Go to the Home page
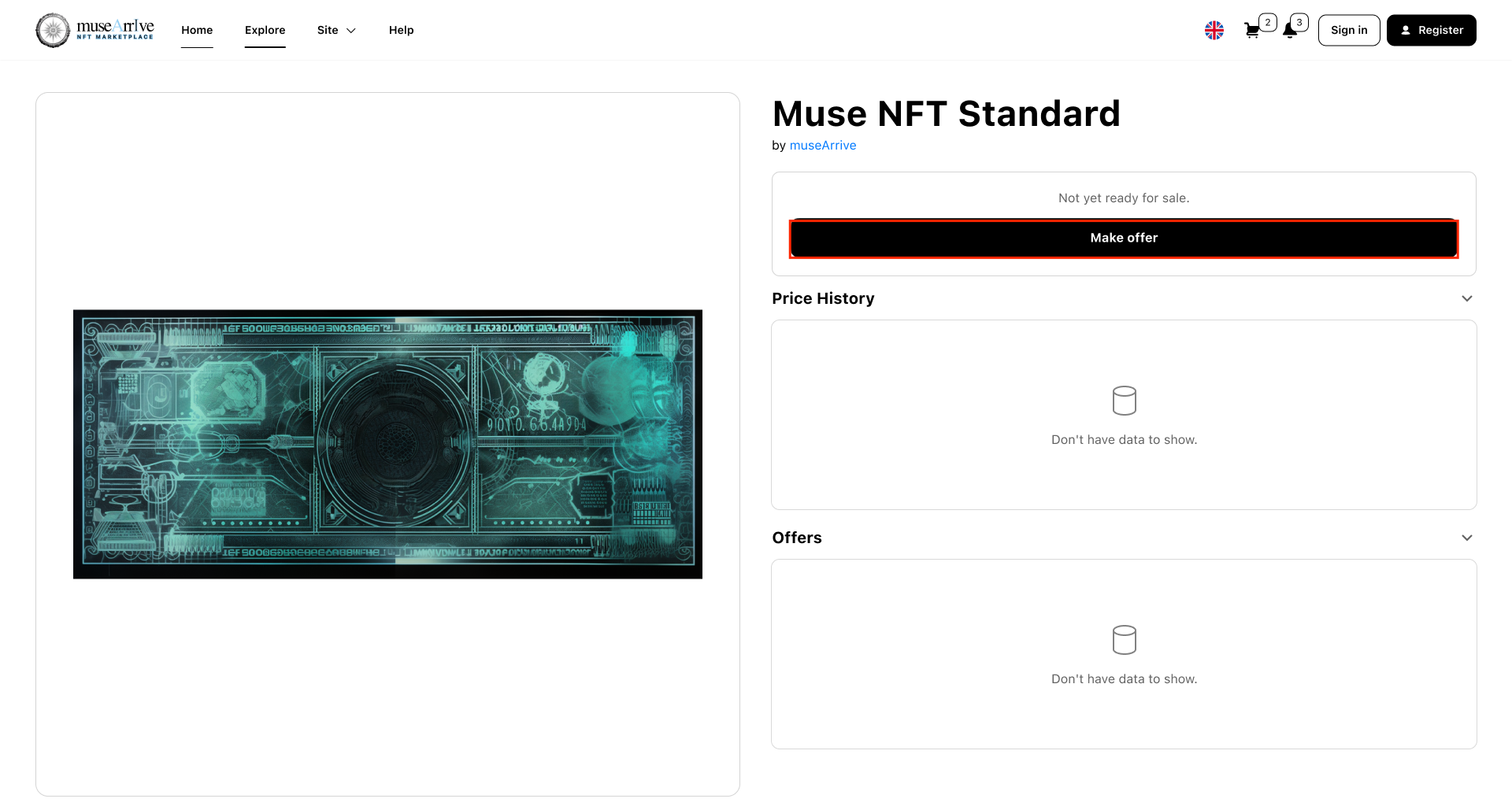 tap(197, 30)
